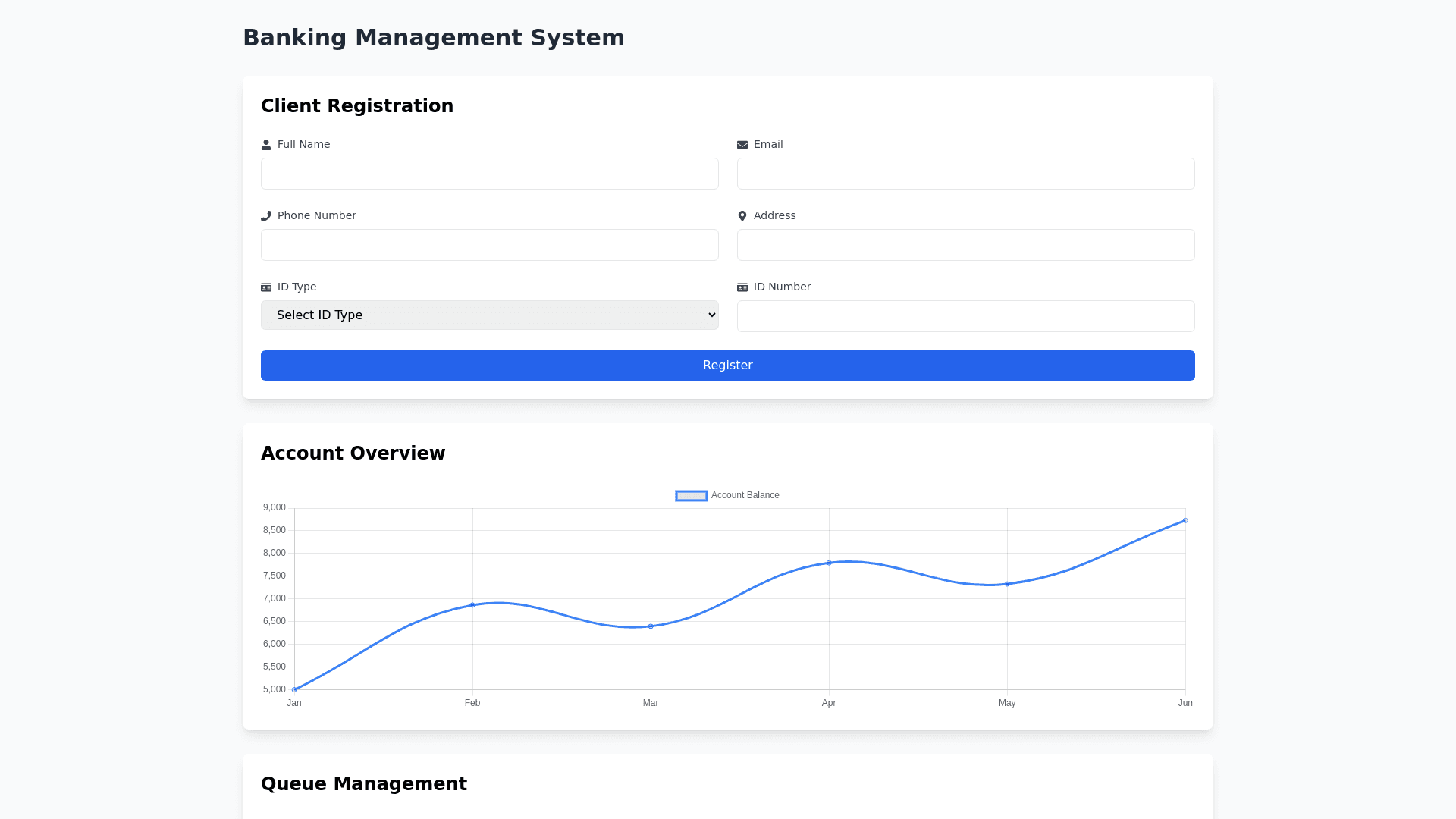
Task: Click the envelope icon beside Email
Action: click(742, 145)
